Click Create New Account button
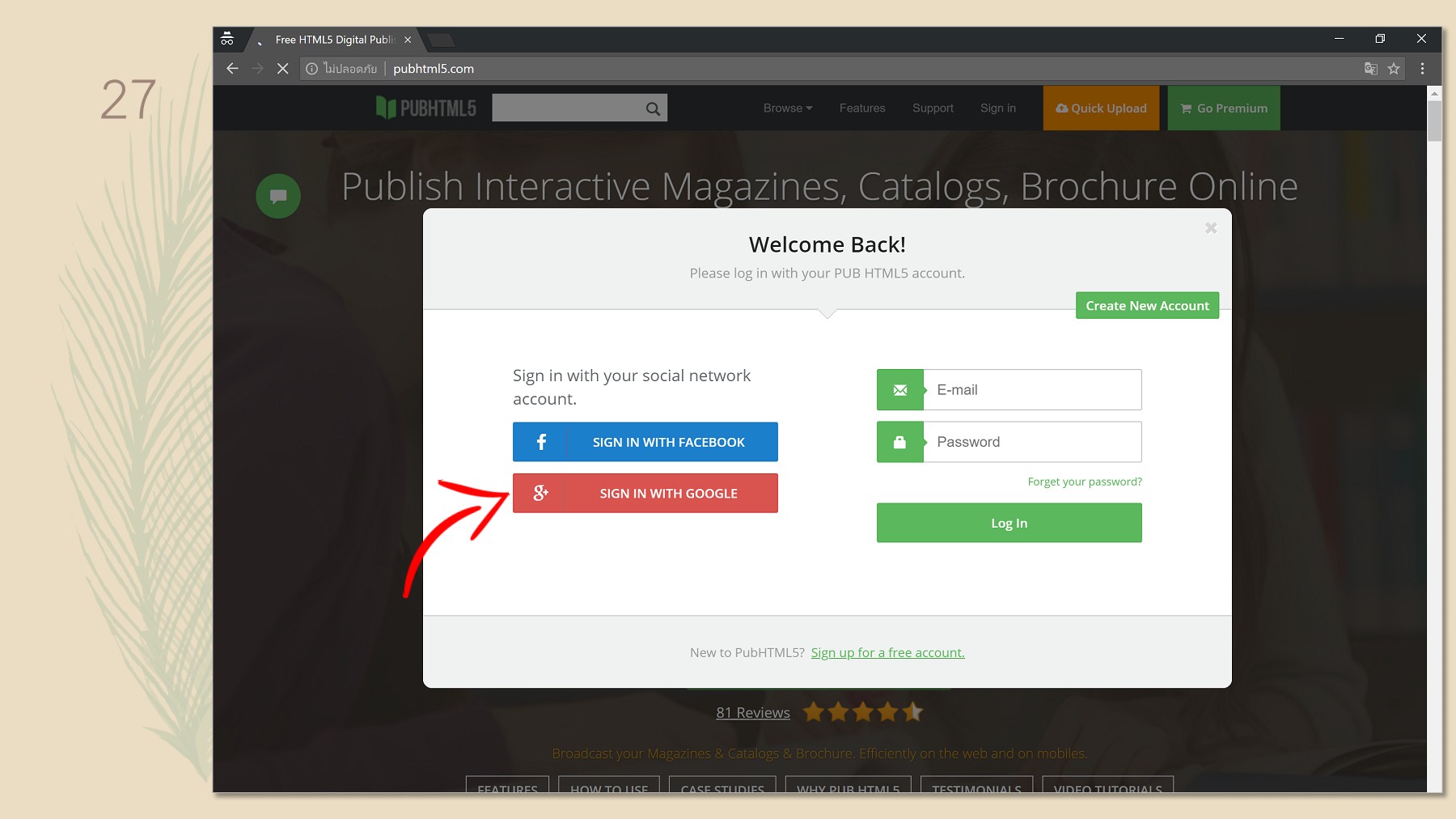 pos(1146,306)
